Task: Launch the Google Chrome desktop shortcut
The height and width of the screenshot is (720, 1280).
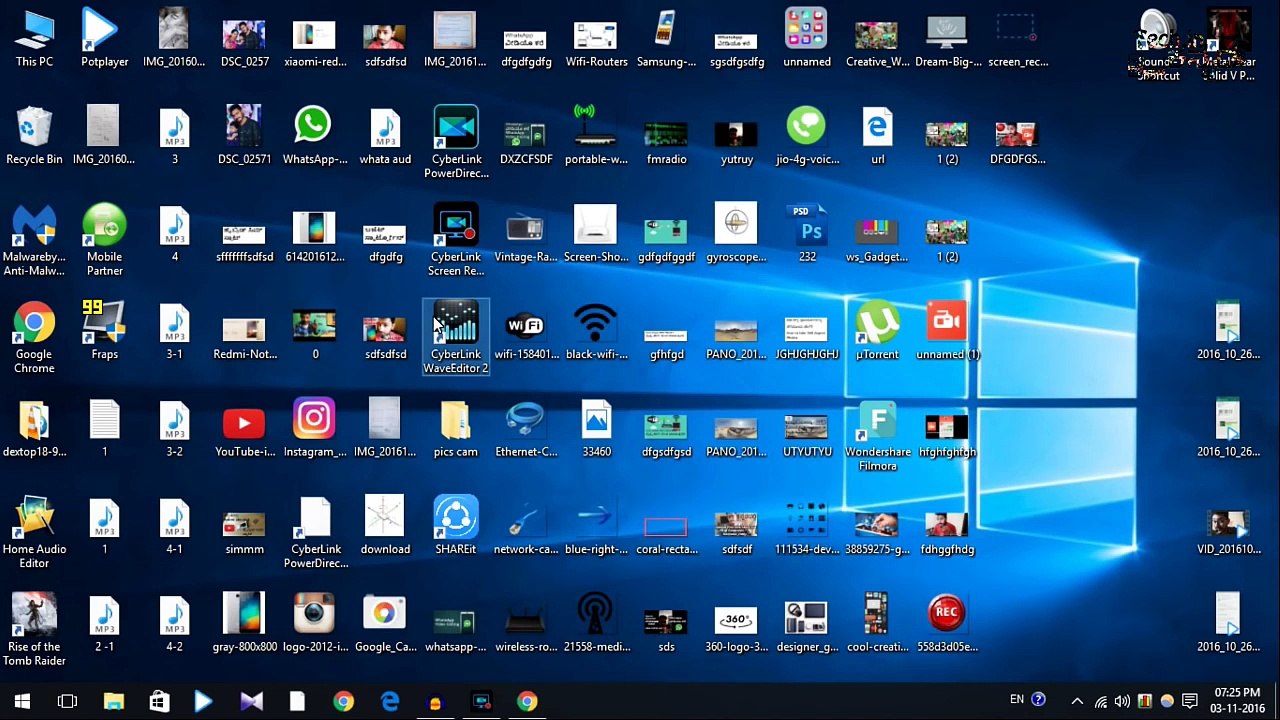Action: pyautogui.click(x=34, y=337)
